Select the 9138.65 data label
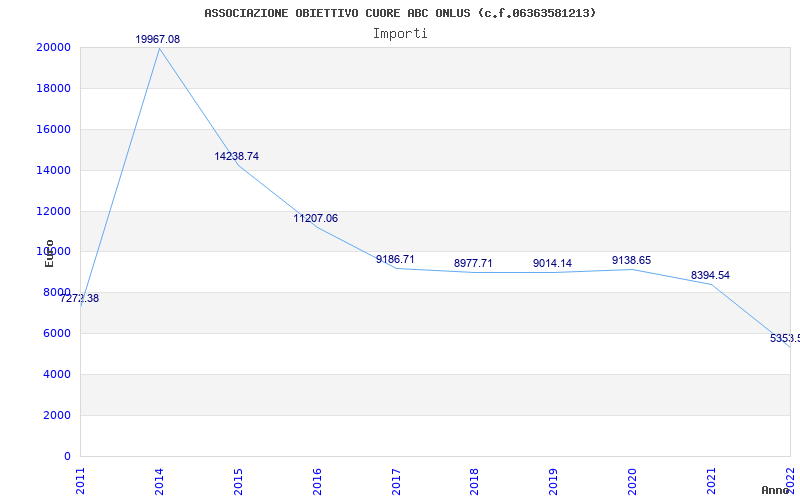 coord(632,260)
